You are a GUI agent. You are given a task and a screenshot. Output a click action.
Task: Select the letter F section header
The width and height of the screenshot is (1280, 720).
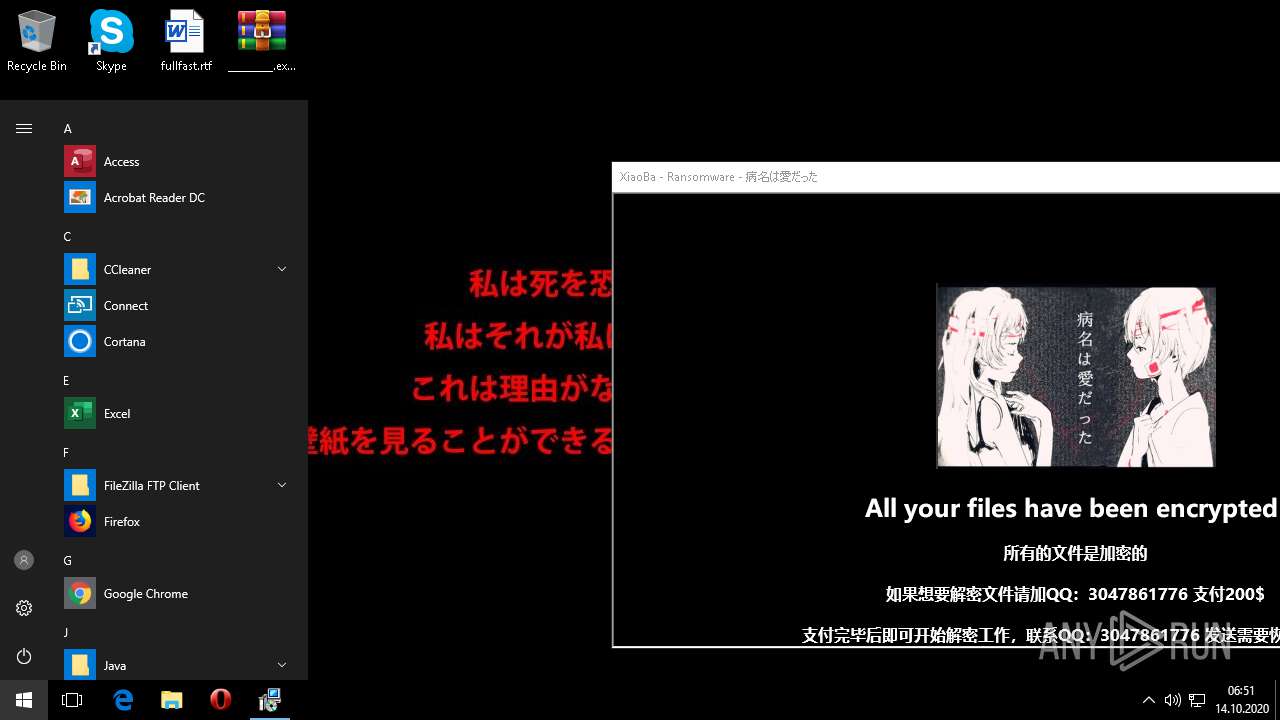click(67, 453)
